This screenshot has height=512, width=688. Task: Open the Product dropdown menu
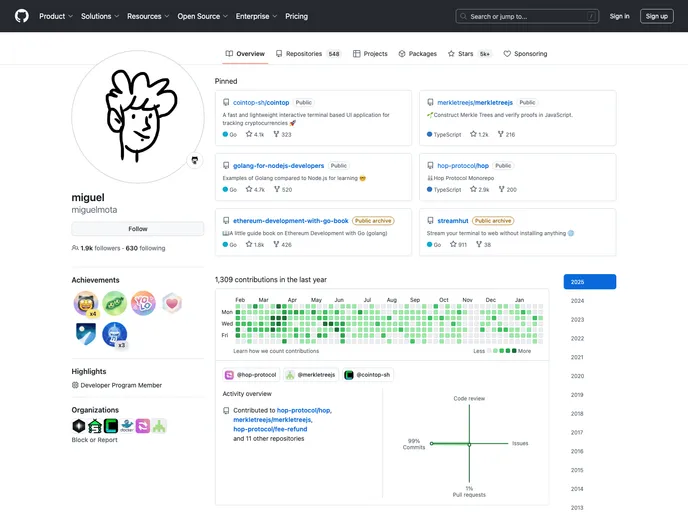[x=56, y=16]
